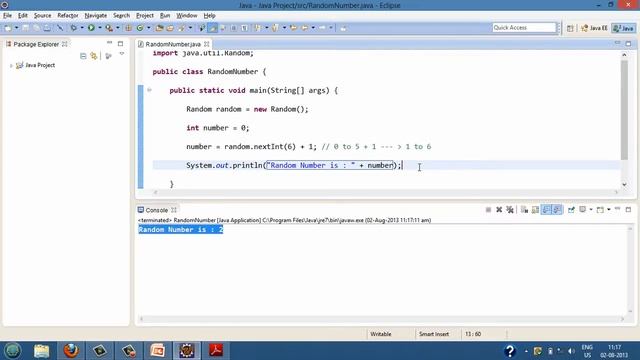Click the Save toolbar icon
The image size is (640, 360).
25,28
